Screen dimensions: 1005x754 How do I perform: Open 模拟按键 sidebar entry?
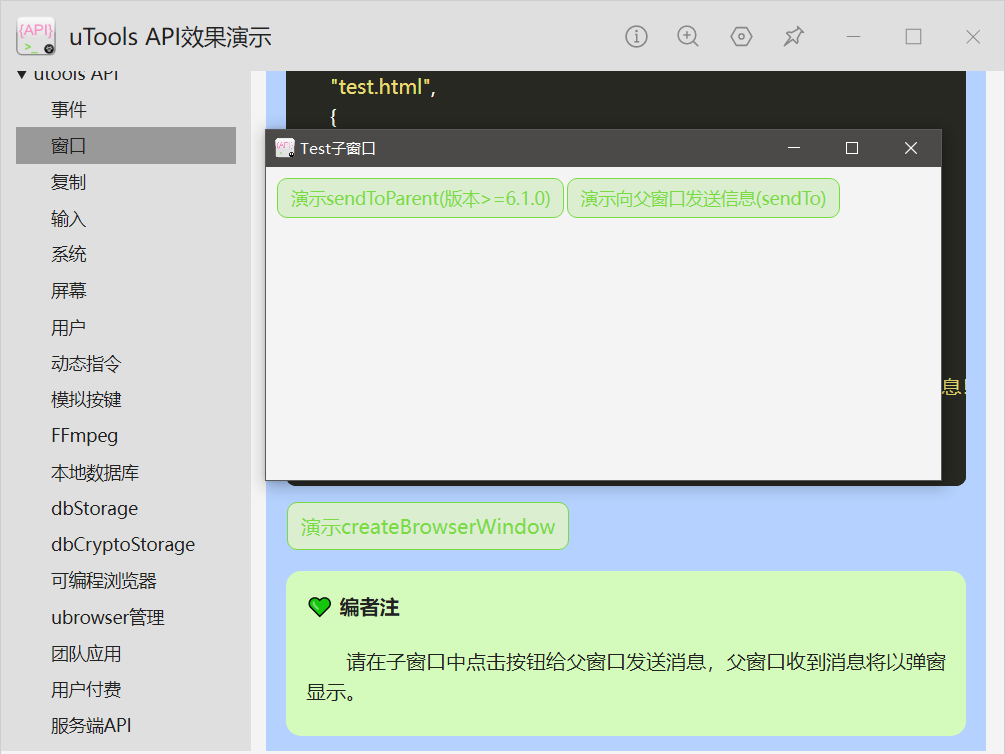point(126,400)
